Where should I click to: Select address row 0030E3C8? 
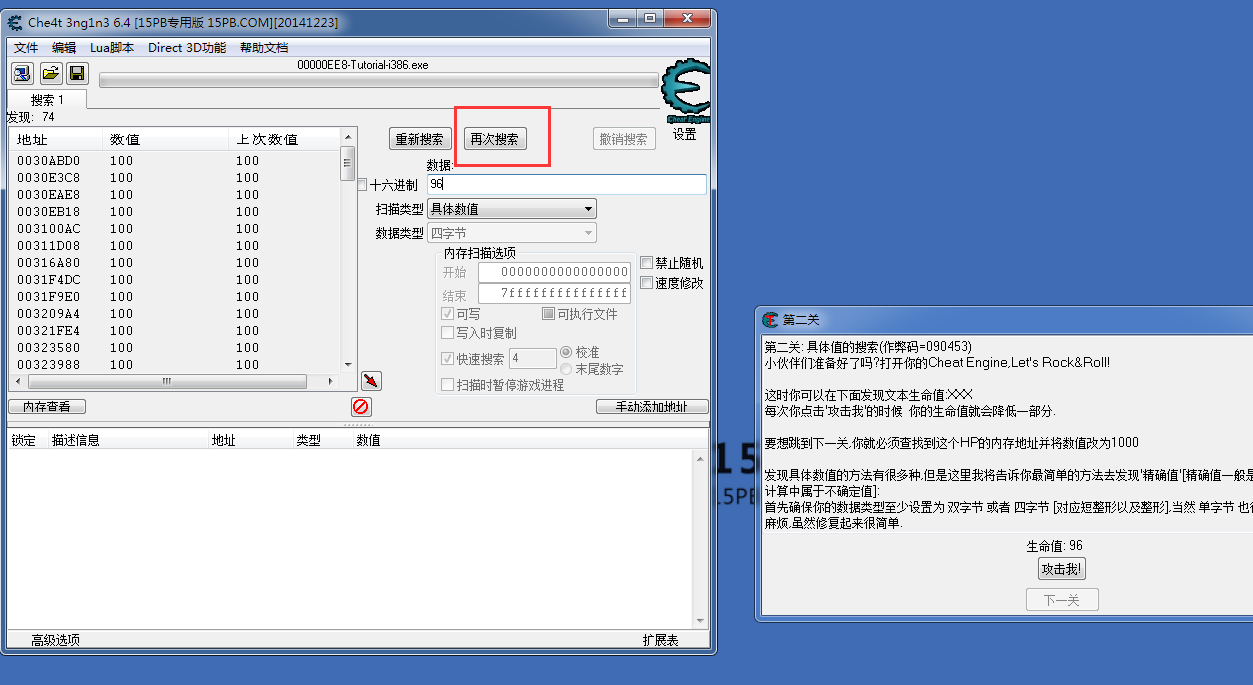[175, 178]
